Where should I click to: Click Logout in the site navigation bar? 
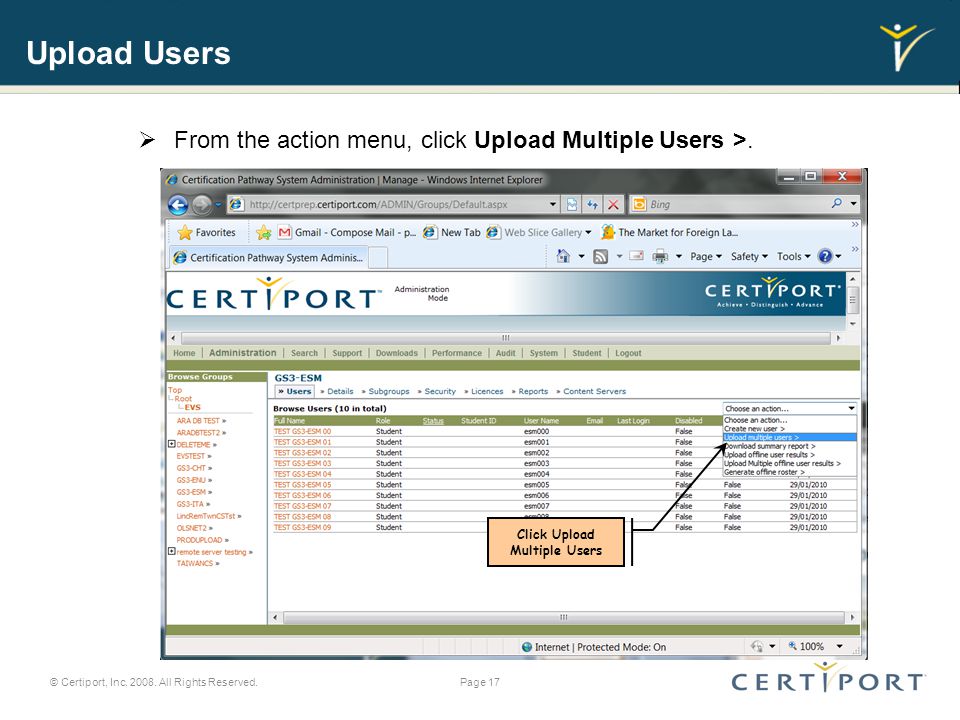628,353
